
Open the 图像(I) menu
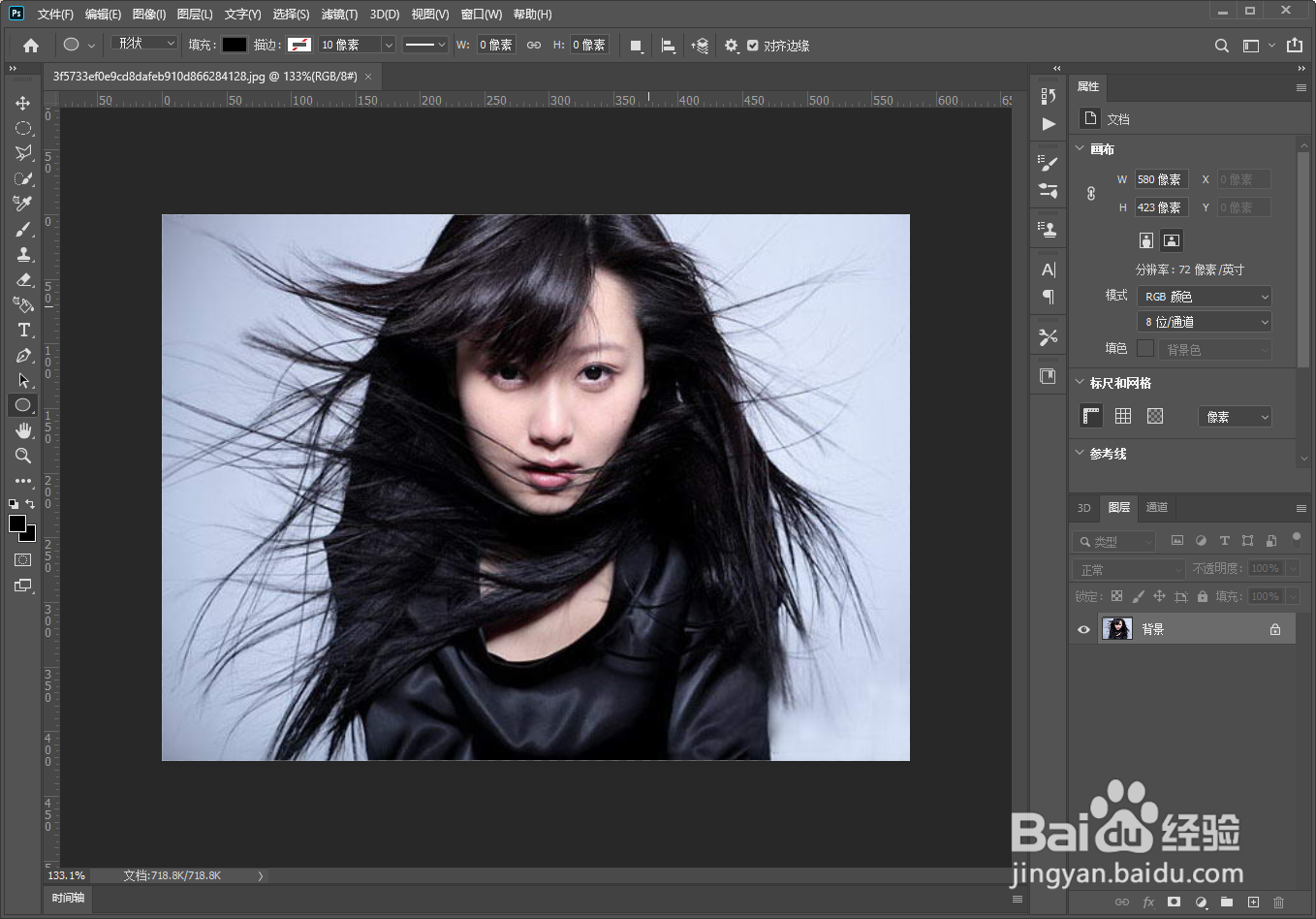tap(149, 15)
